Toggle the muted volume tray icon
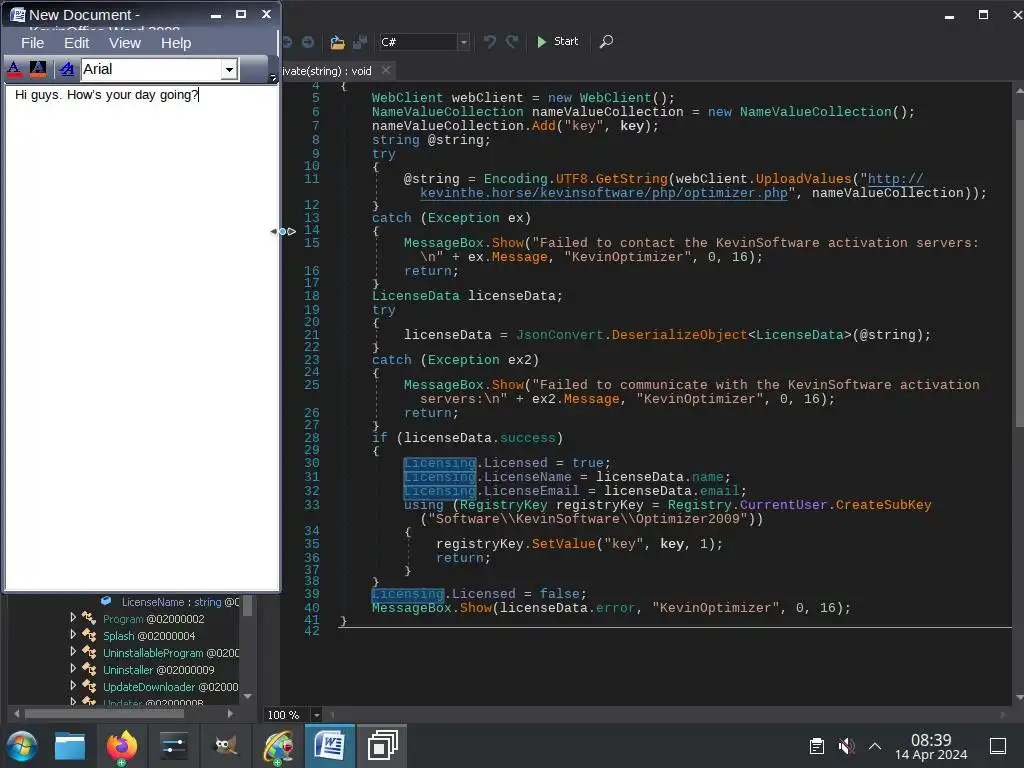This screenshot has height=768, width=1024. click(846, 746)
